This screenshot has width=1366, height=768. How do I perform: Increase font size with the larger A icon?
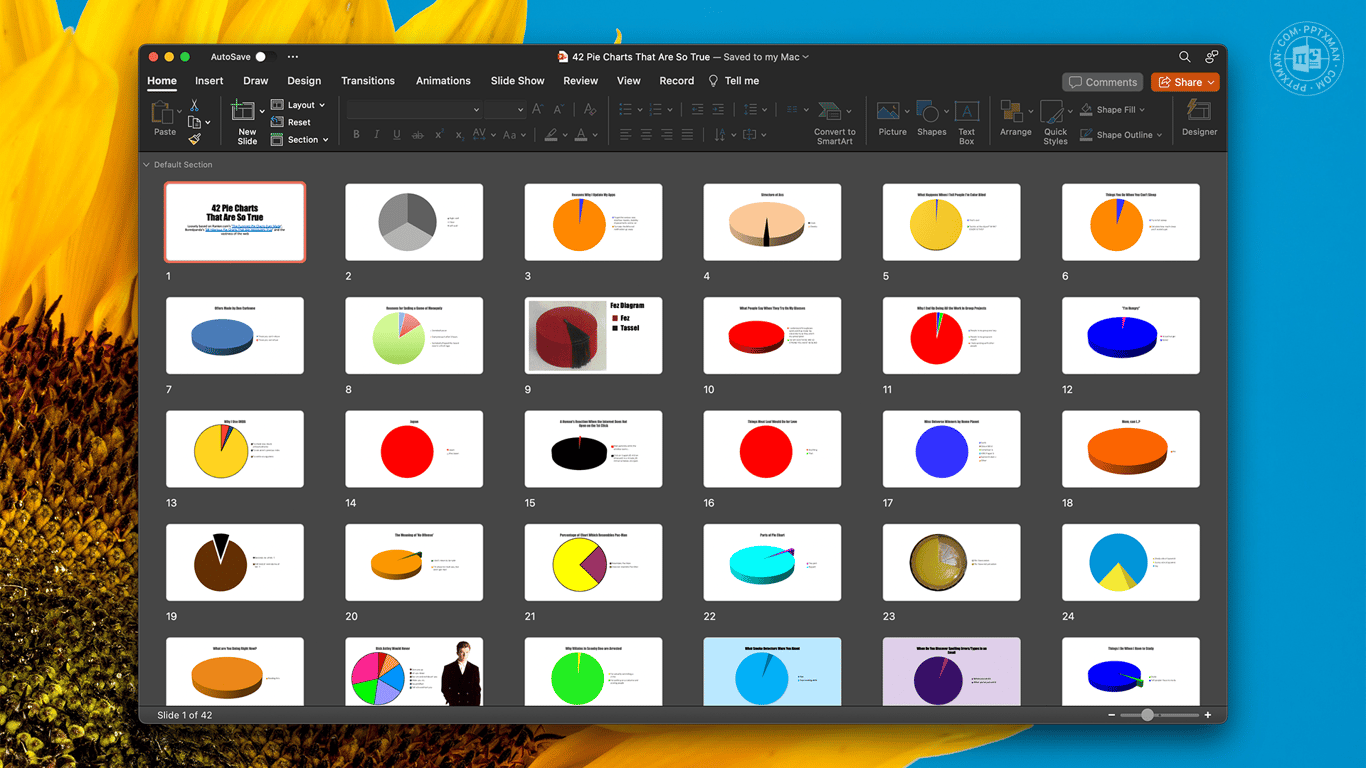[x=538, y=109]
